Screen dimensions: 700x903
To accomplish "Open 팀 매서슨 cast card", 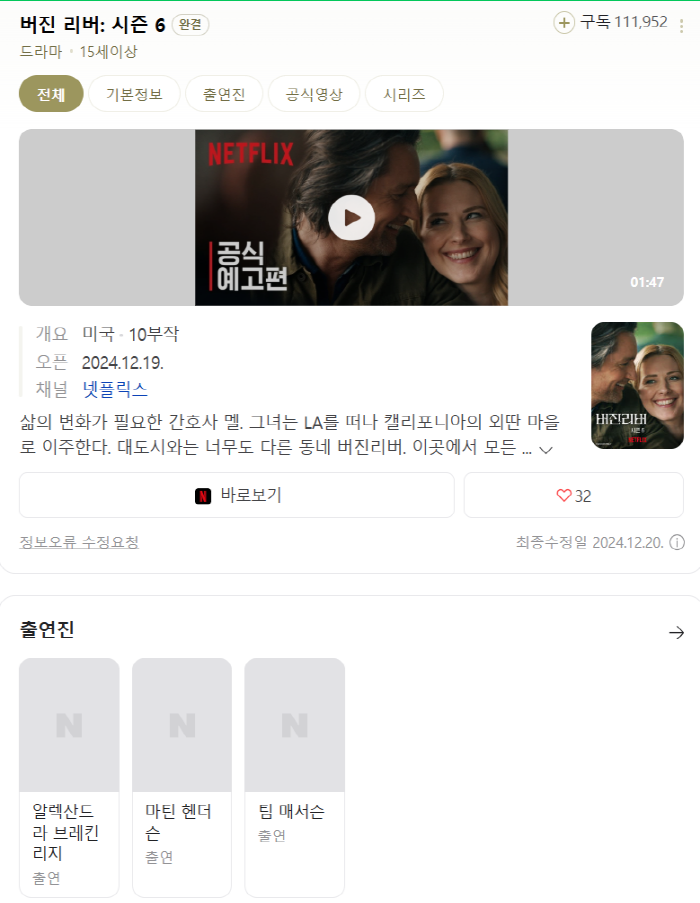I will pos(294,776).
